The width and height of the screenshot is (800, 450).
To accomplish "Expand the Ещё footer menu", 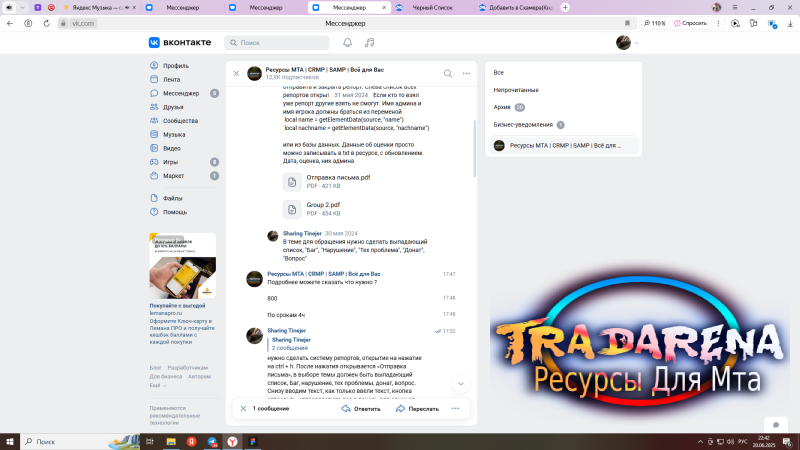I will point(156,385).
